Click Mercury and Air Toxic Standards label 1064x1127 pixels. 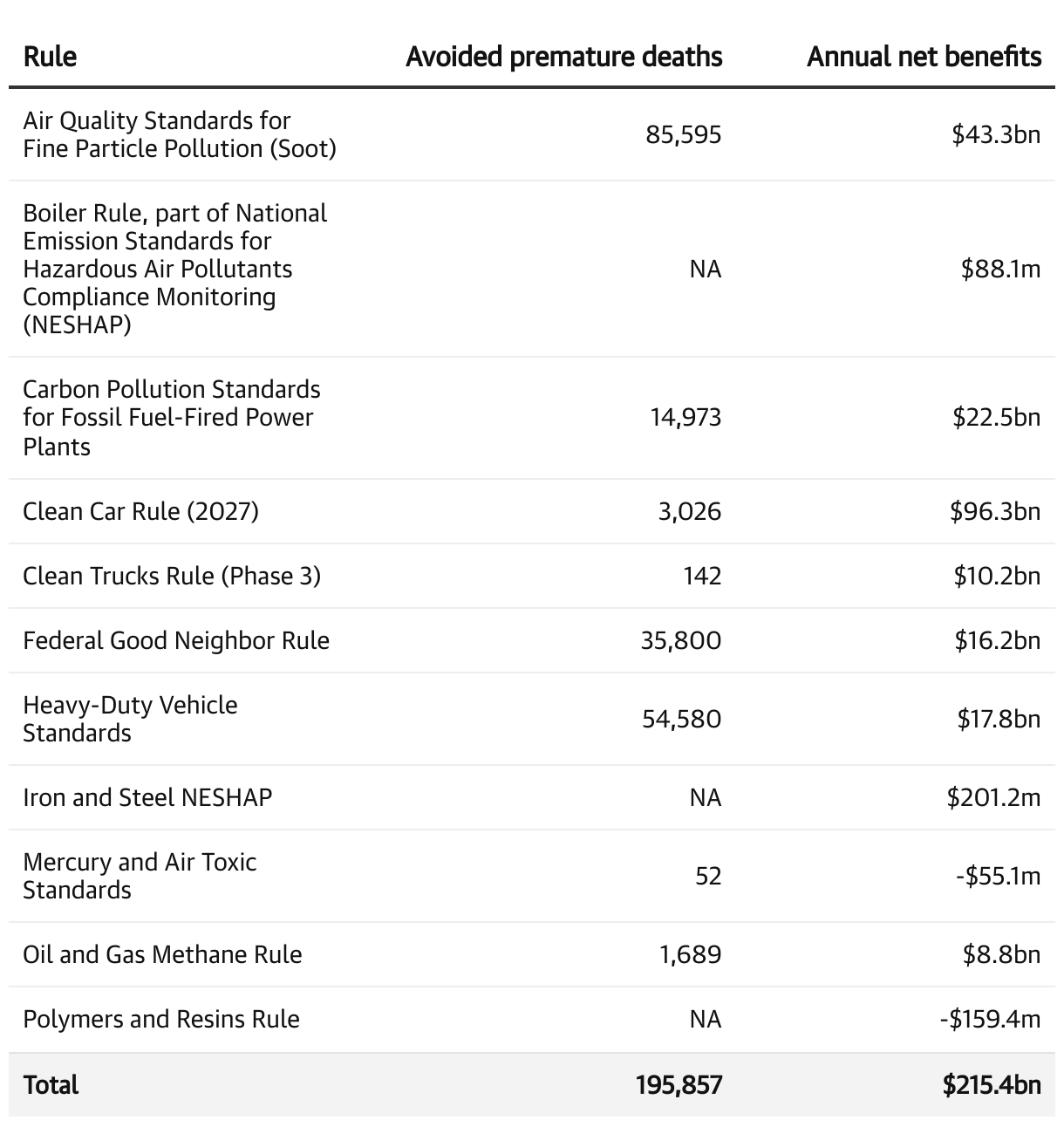click(x=140, y=876)
